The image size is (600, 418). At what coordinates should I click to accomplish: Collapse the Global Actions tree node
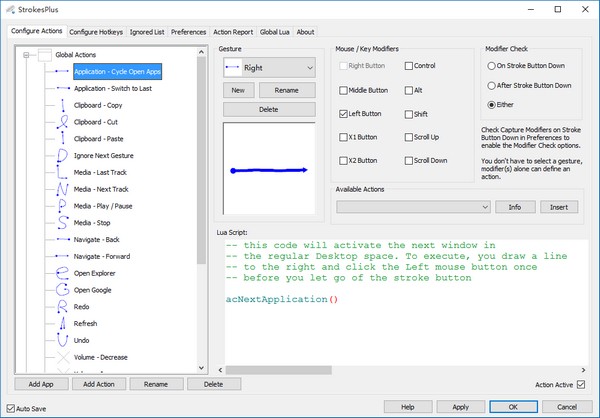(x=26, y=55)
